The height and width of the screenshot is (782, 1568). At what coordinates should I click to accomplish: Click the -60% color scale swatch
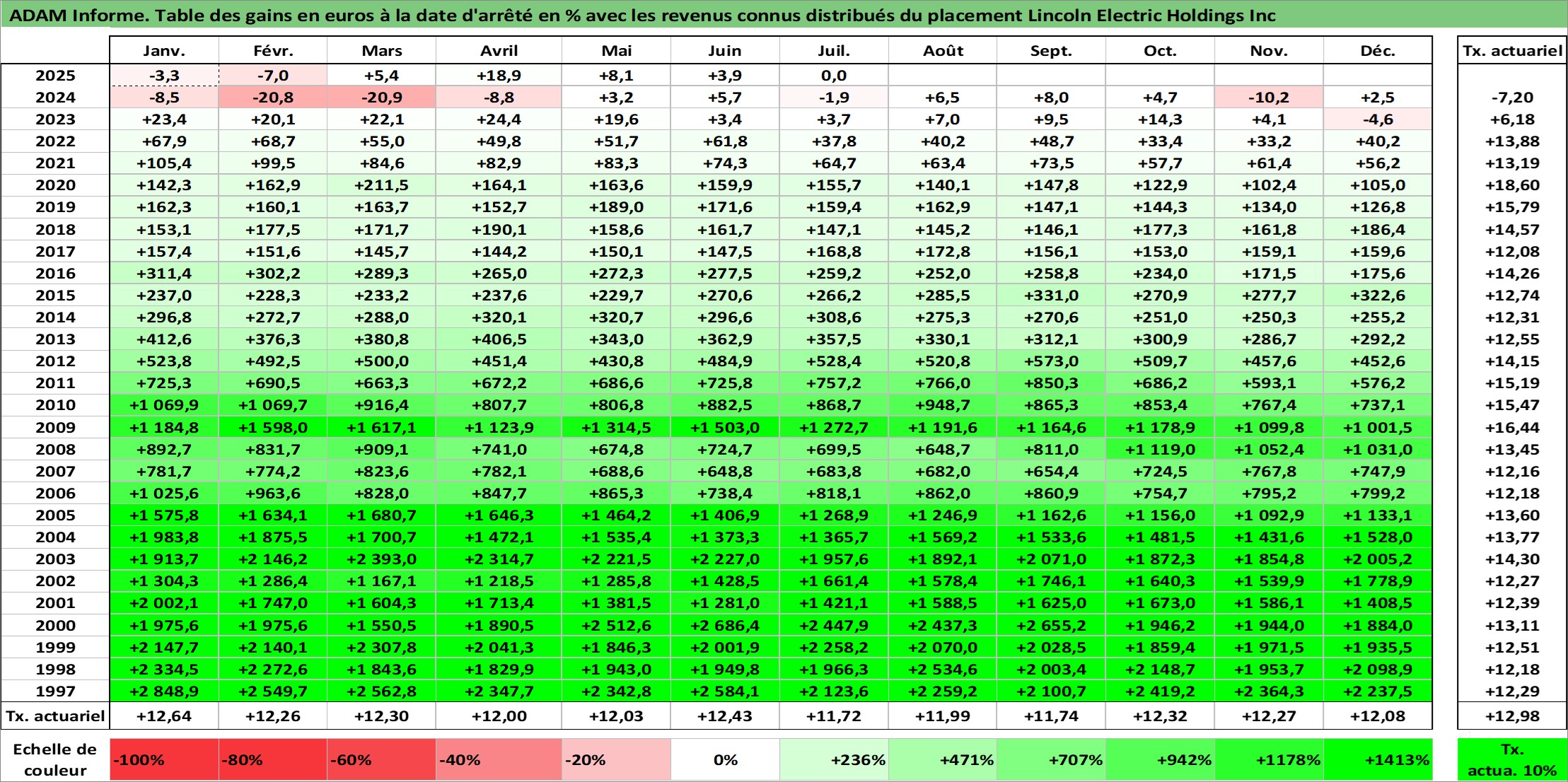[381, 760]
